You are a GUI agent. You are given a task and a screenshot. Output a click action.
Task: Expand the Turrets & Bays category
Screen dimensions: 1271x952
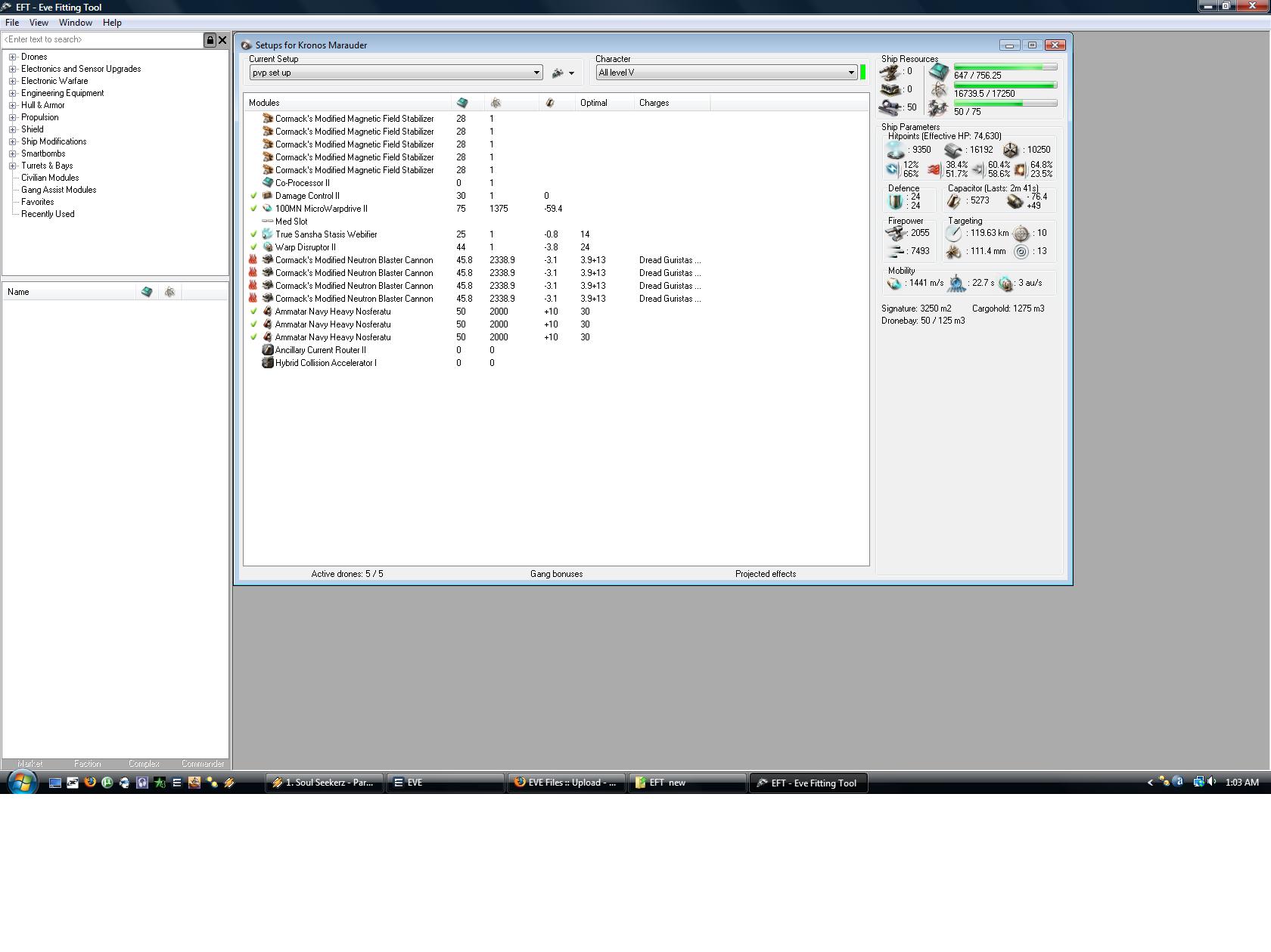pyautogui.click(x=13, y=166)
